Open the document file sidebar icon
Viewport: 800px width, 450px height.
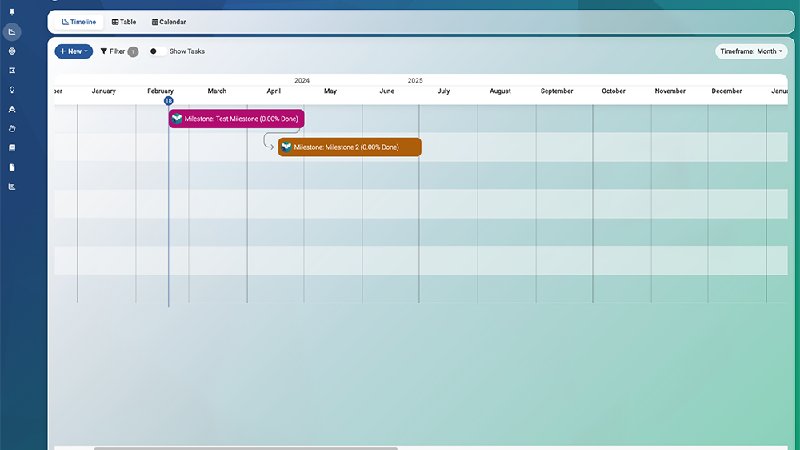tap(12, 167)
